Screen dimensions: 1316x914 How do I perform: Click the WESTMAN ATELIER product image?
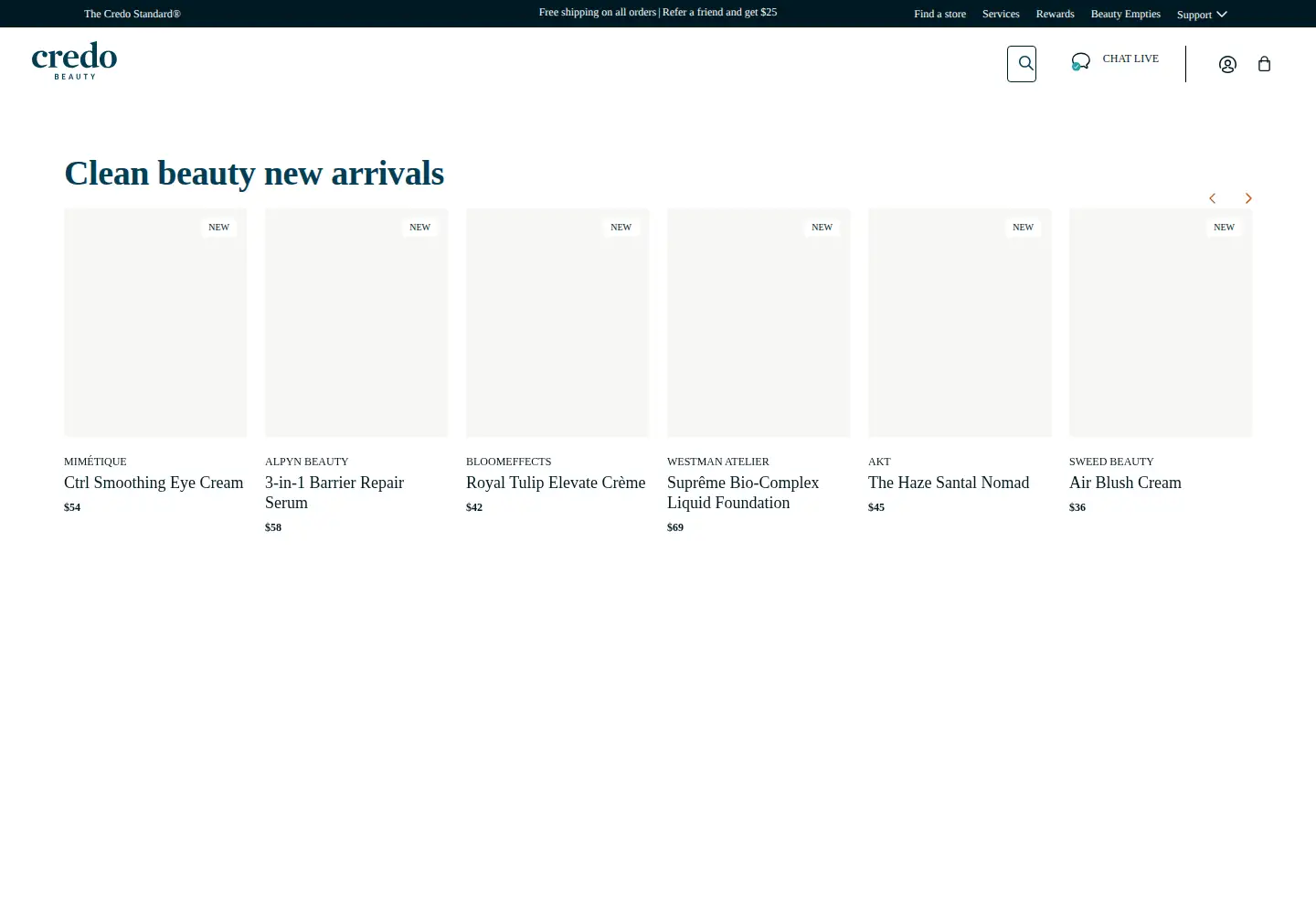coord(759,323)
